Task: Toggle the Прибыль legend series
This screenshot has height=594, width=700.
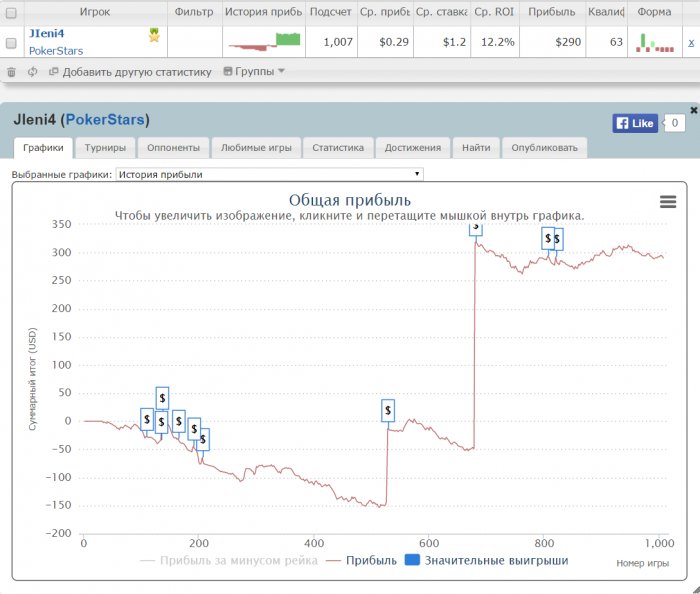Action: coord(361,561)
